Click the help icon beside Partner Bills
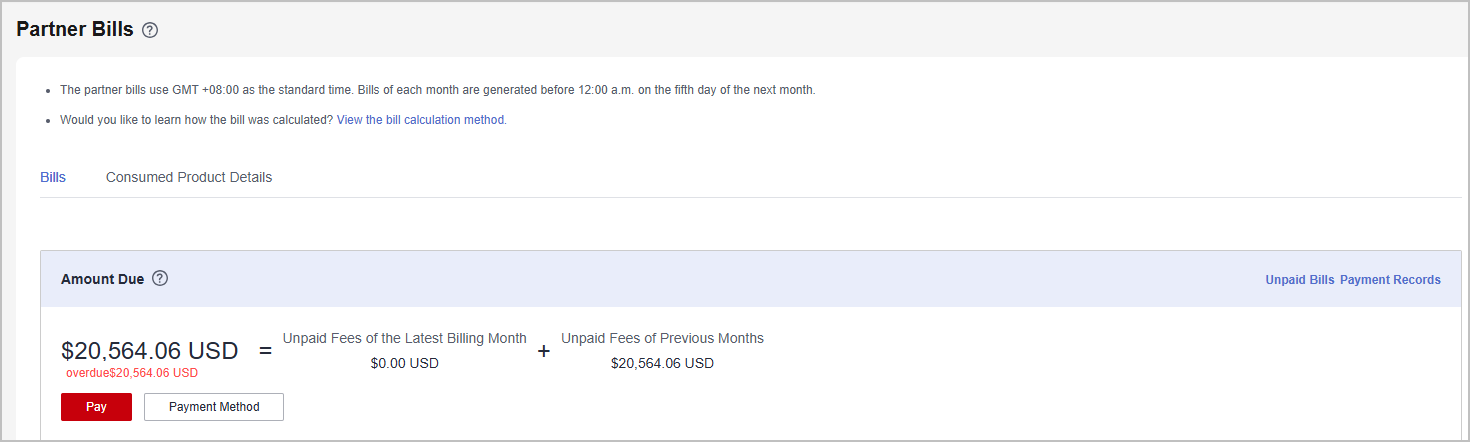This screenshot has height=442, width=1470. [150, 30]
